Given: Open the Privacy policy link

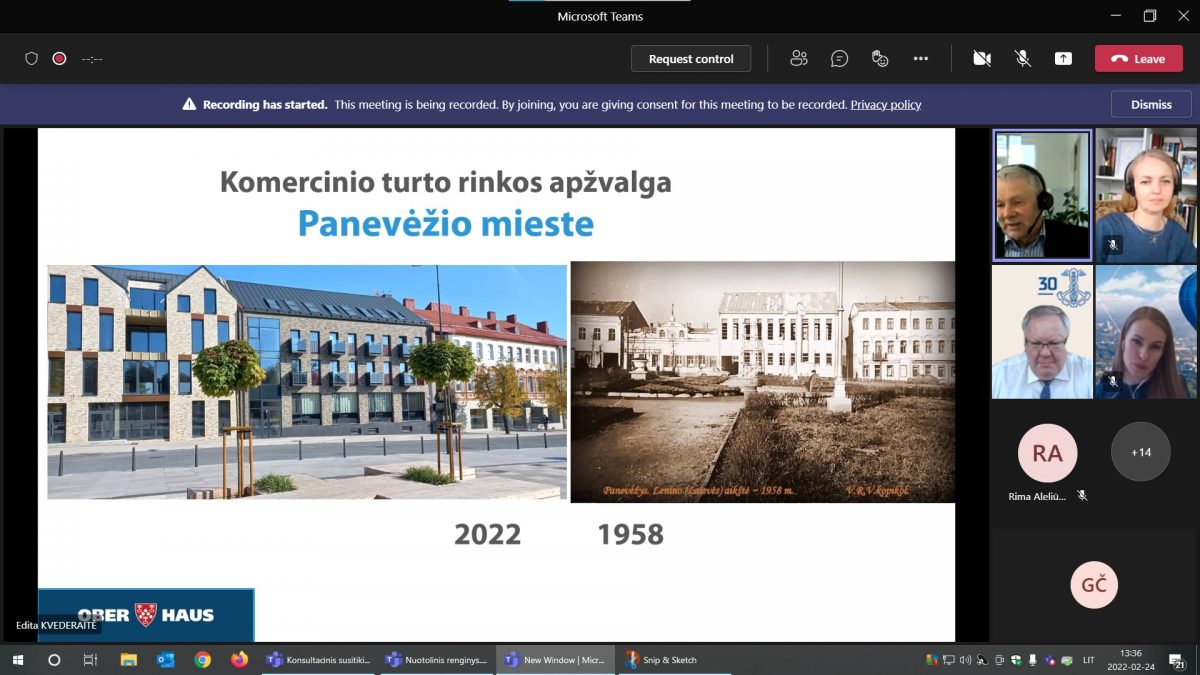Looking at the screenshot, I should pos(886,104).
